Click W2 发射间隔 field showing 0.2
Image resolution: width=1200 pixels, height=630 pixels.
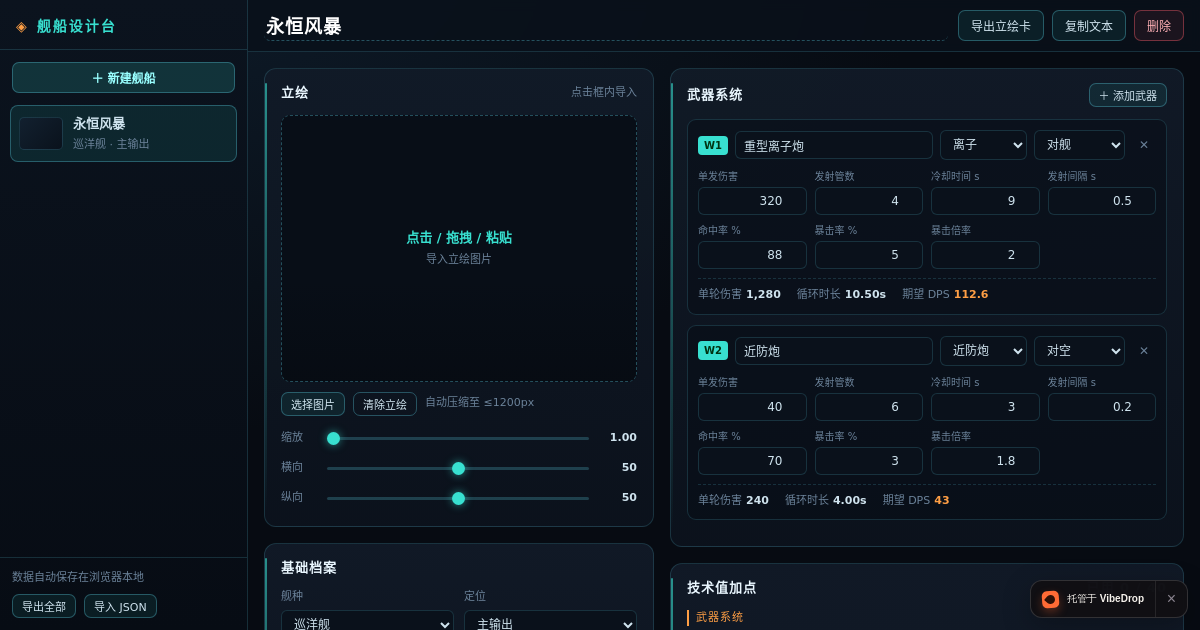tap(1102, 407)
